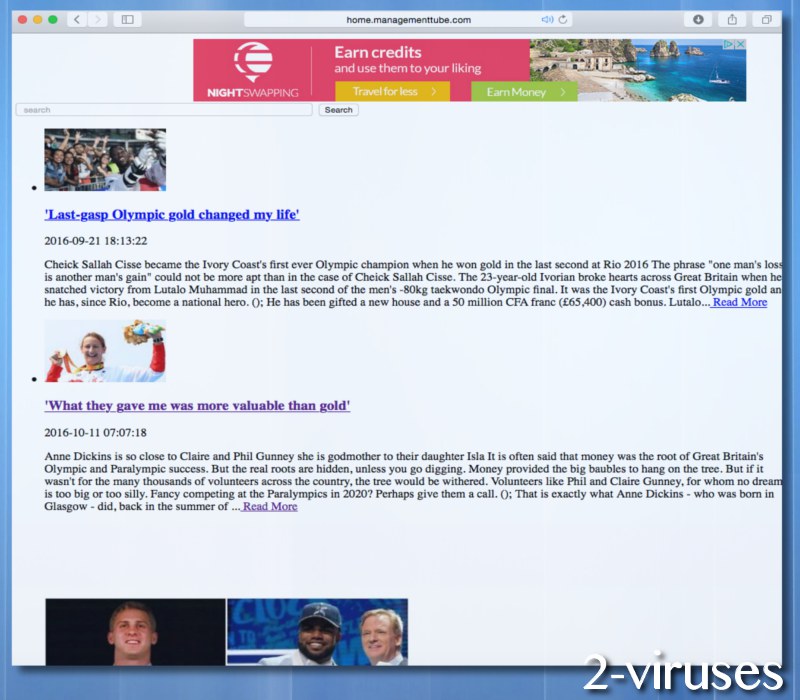800x700 pixels.
Task: Click Read More under the Cheick Sallah Cisse article
Action: (738, 302)
